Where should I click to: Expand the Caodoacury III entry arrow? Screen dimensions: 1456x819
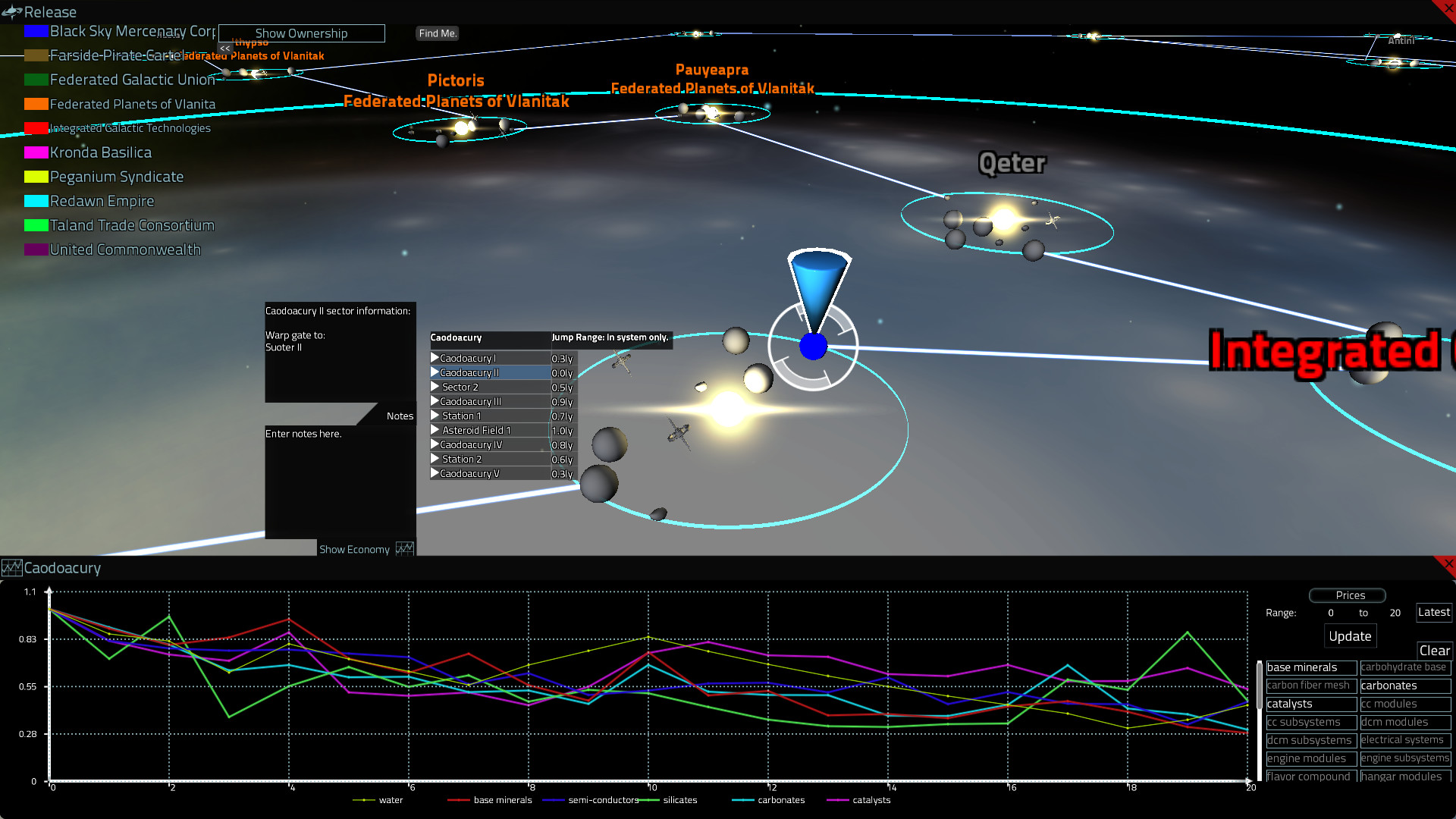(x=435, y=401)
